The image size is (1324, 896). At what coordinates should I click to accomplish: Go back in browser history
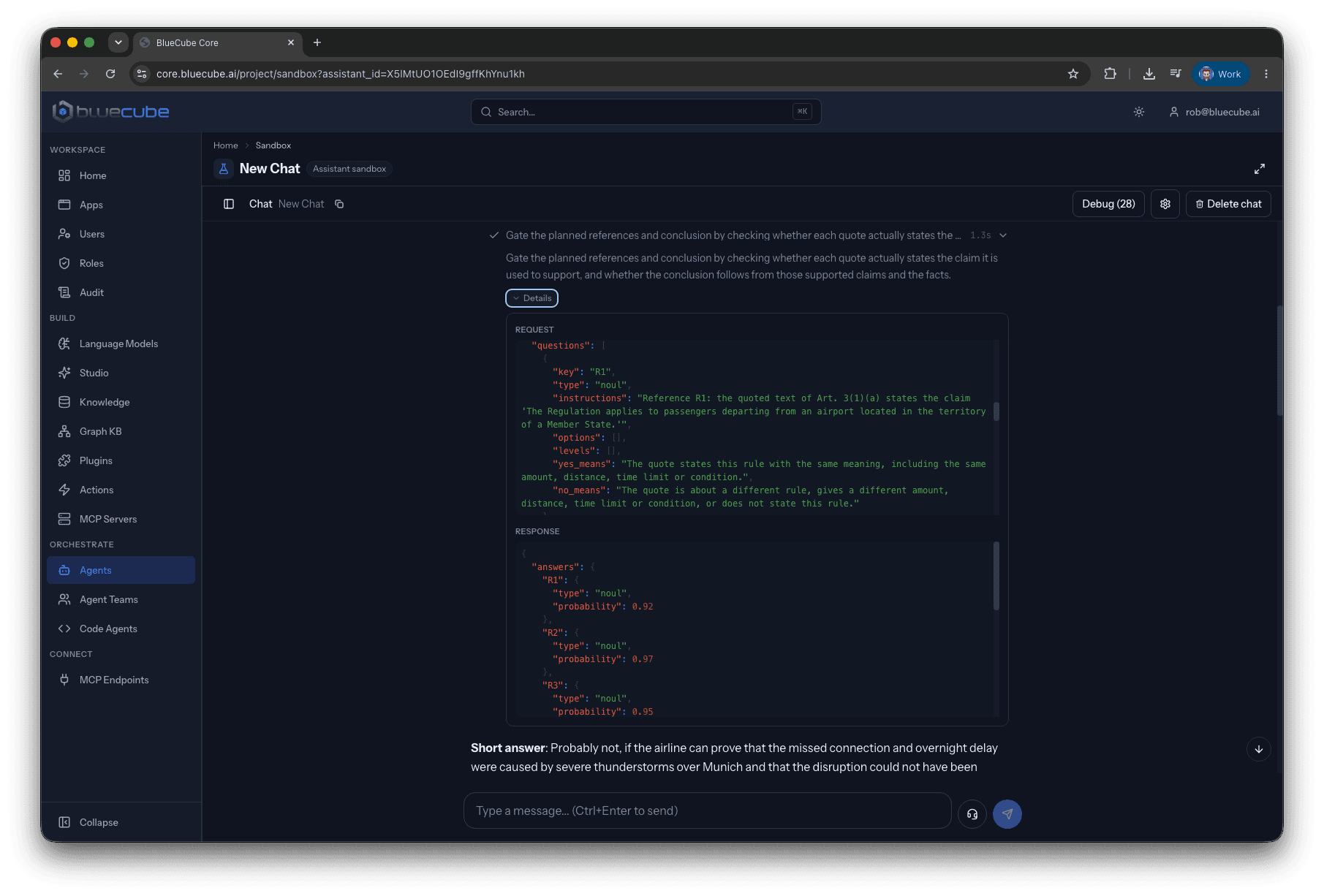58,74
